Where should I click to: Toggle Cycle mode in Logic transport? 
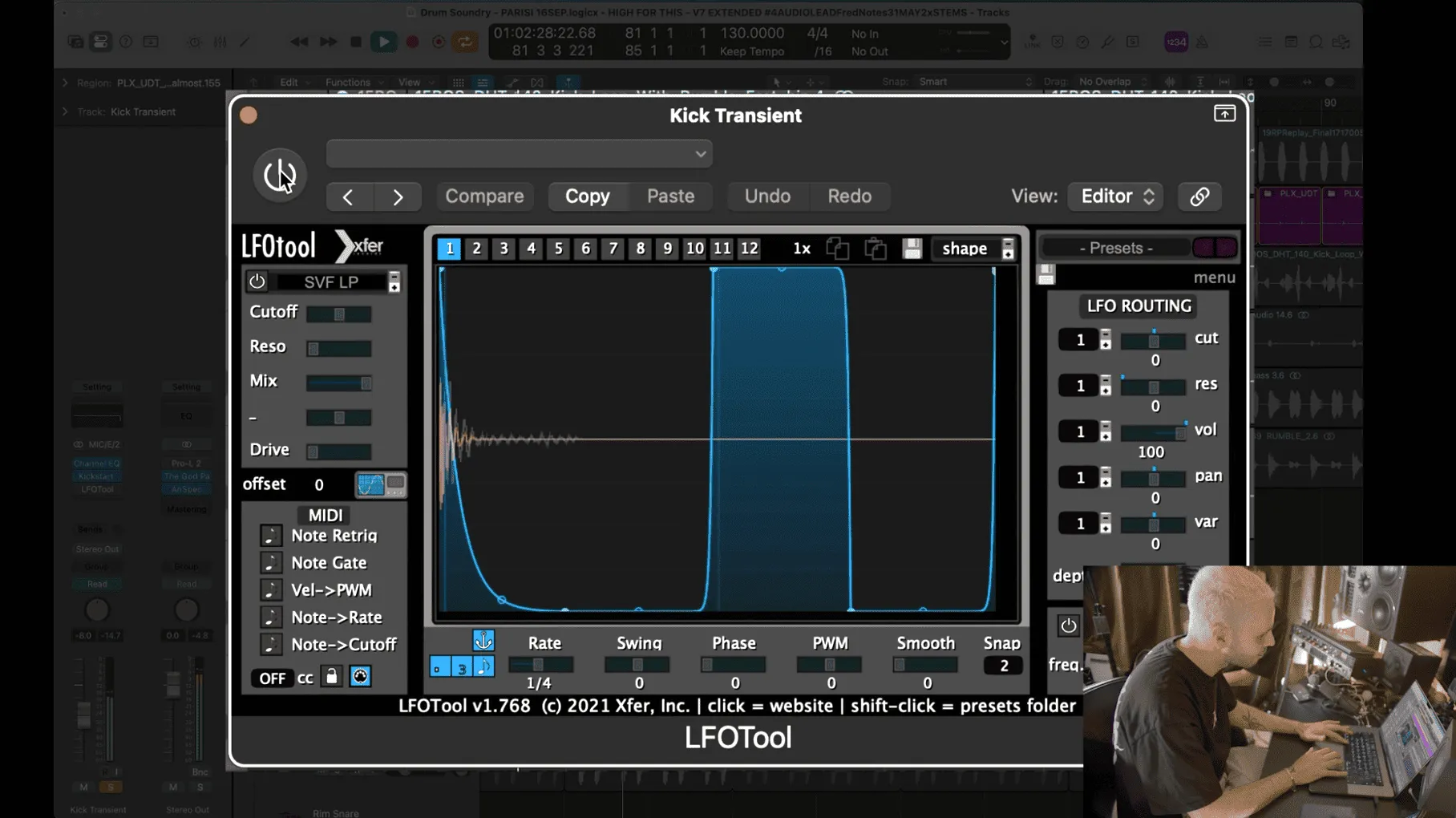(465, 42)
